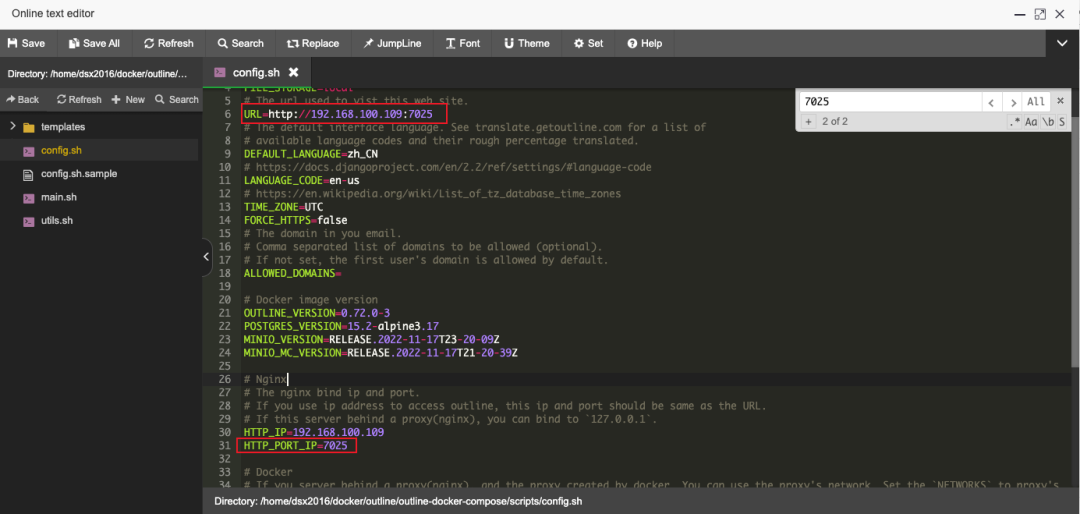1080x514 pixels.
Task: Toggle regular expression search option
Action: point(1015,121)
